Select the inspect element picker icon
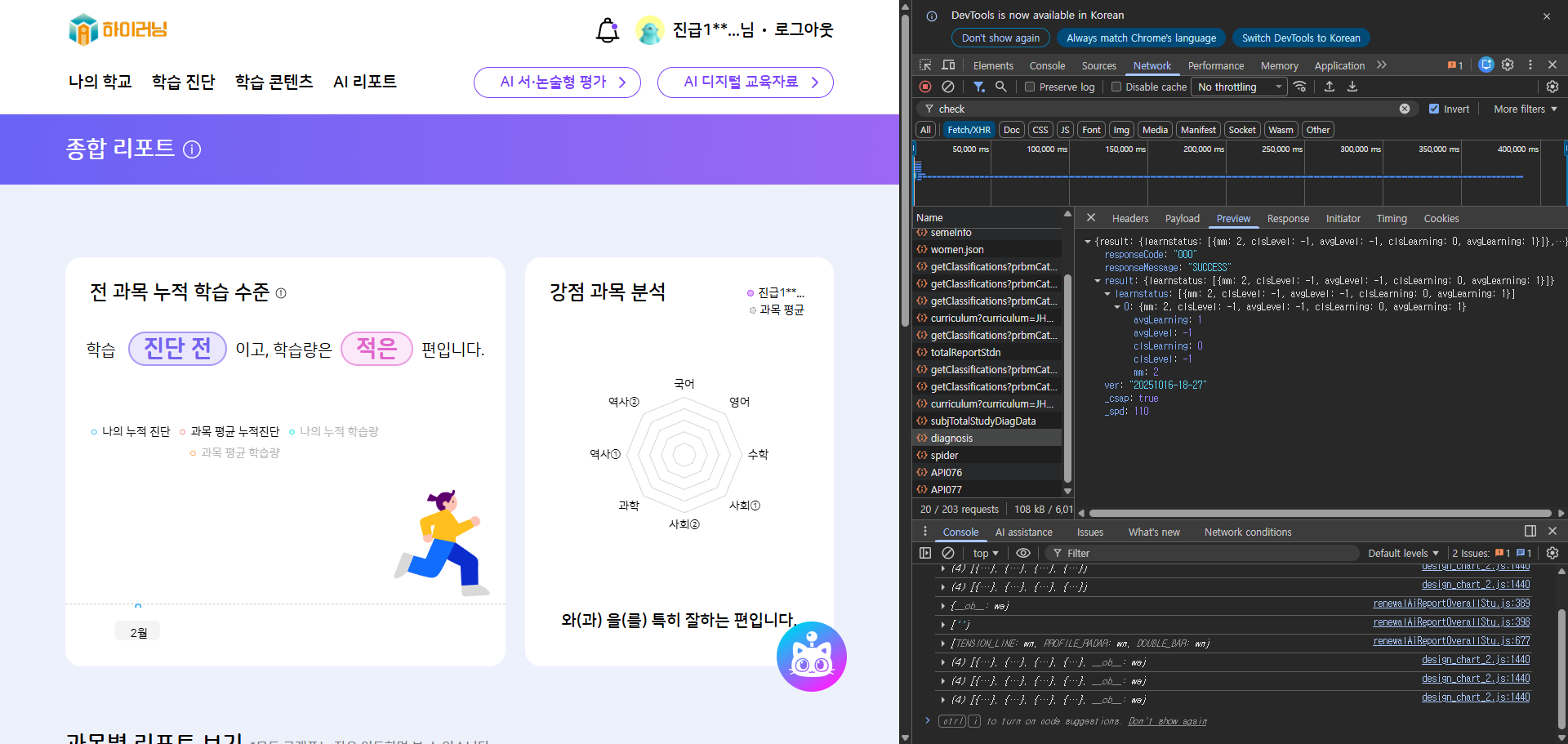The image size is (1568, 744). 925,65
